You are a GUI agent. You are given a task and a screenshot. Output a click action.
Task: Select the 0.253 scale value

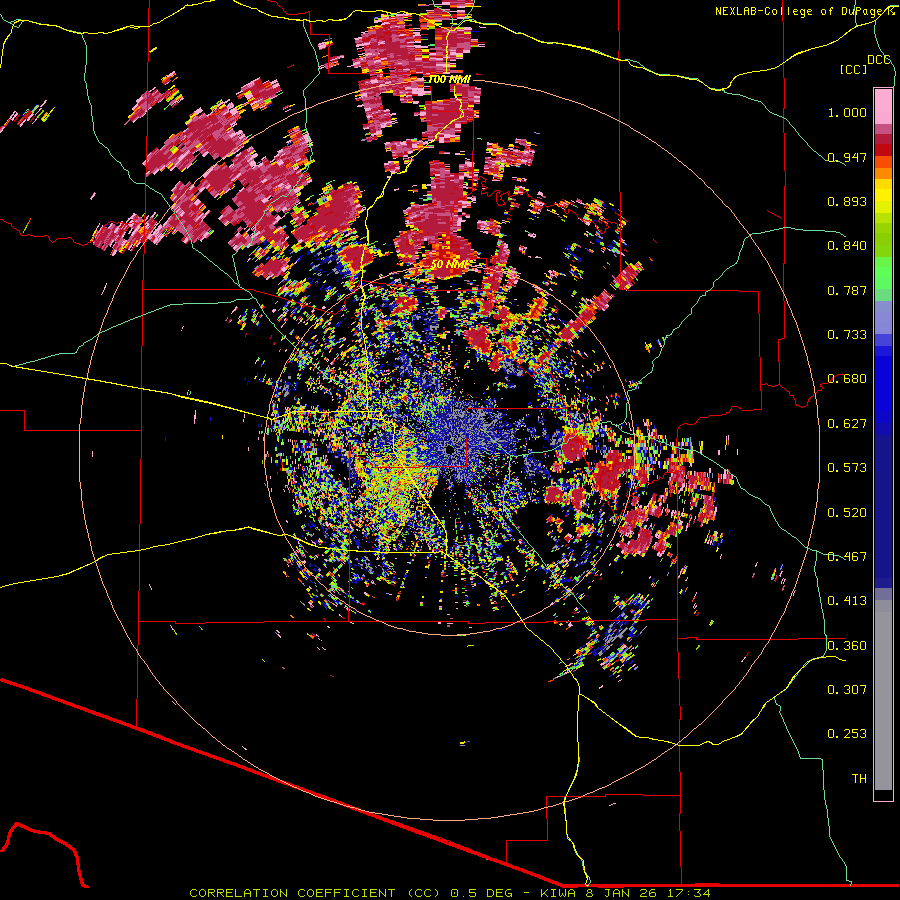[847, 734]
